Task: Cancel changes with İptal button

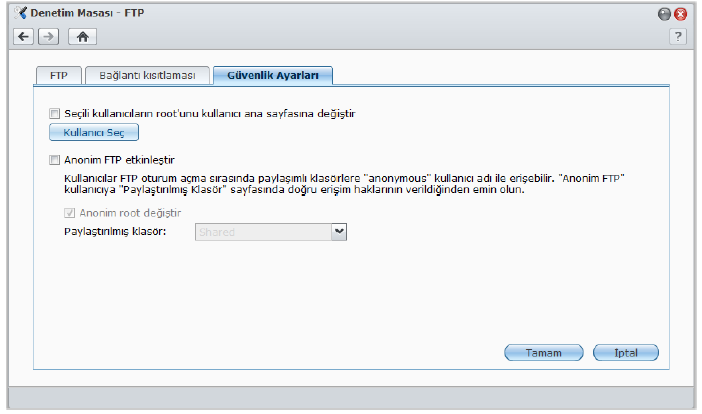Action: (x=625, y=352)
